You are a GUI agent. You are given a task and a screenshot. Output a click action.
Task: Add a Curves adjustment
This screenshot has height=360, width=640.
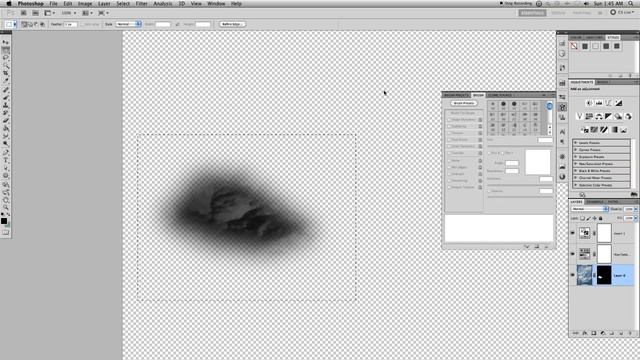pyautogui.click(x=609, y=103)
